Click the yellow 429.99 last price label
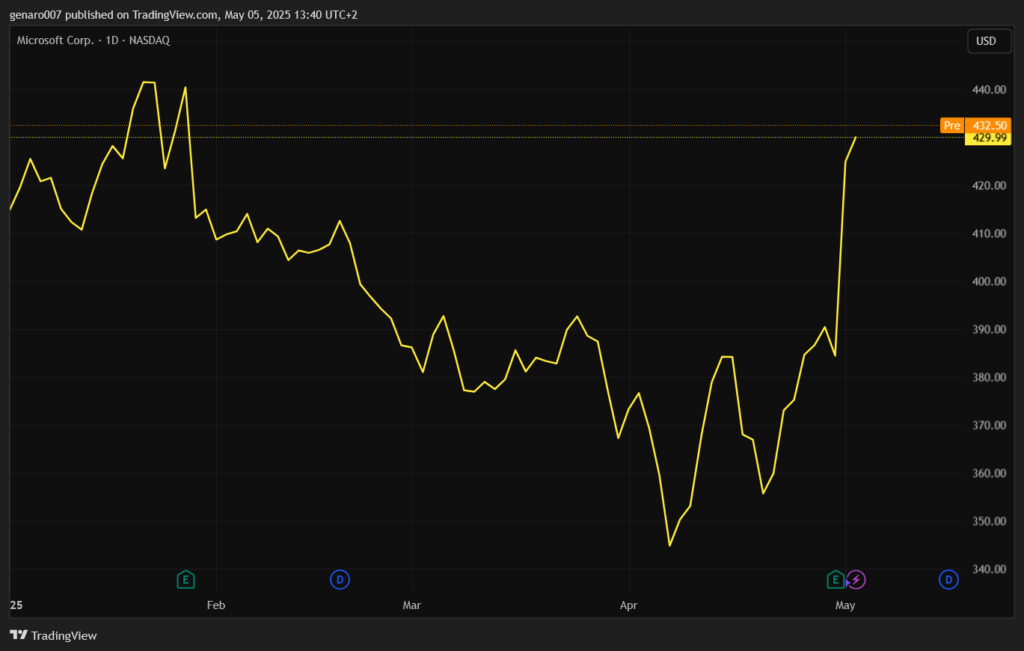The width and height of the screenshot is (1024, 651). pyautogui.click(x=989, y=138)
